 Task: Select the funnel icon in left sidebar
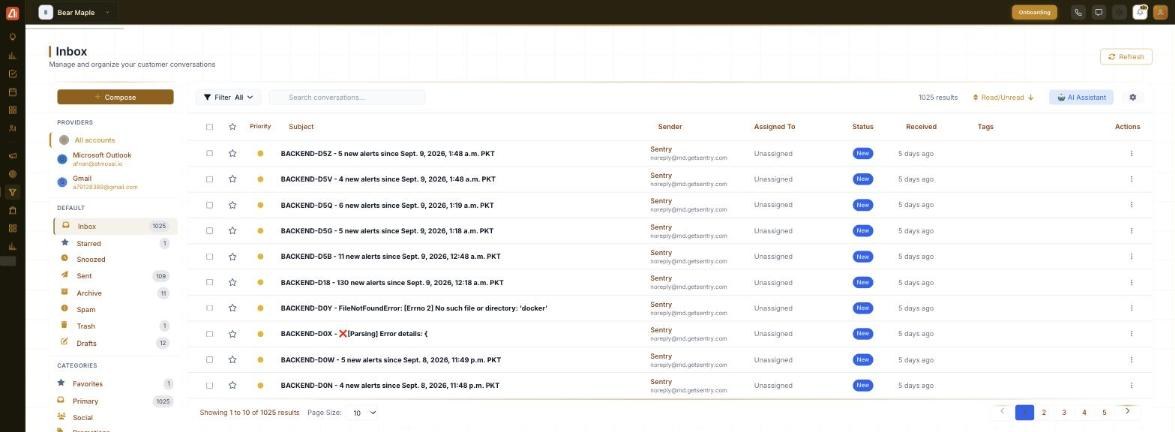pyautogui.click(x=12, y=192)
